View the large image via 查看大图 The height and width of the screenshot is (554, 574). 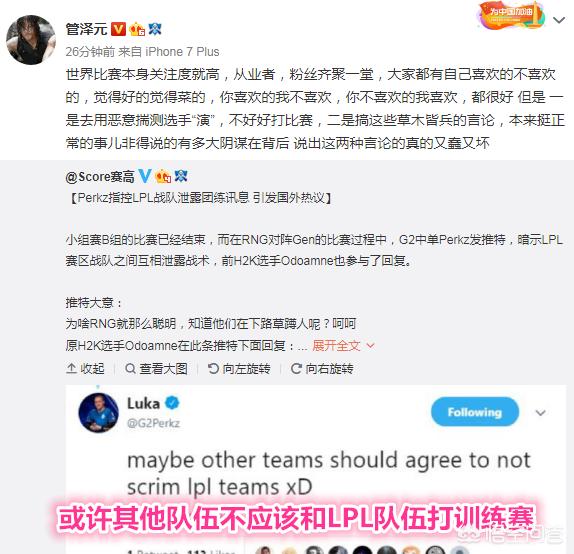pyautogui.click(x=156, y=368)
